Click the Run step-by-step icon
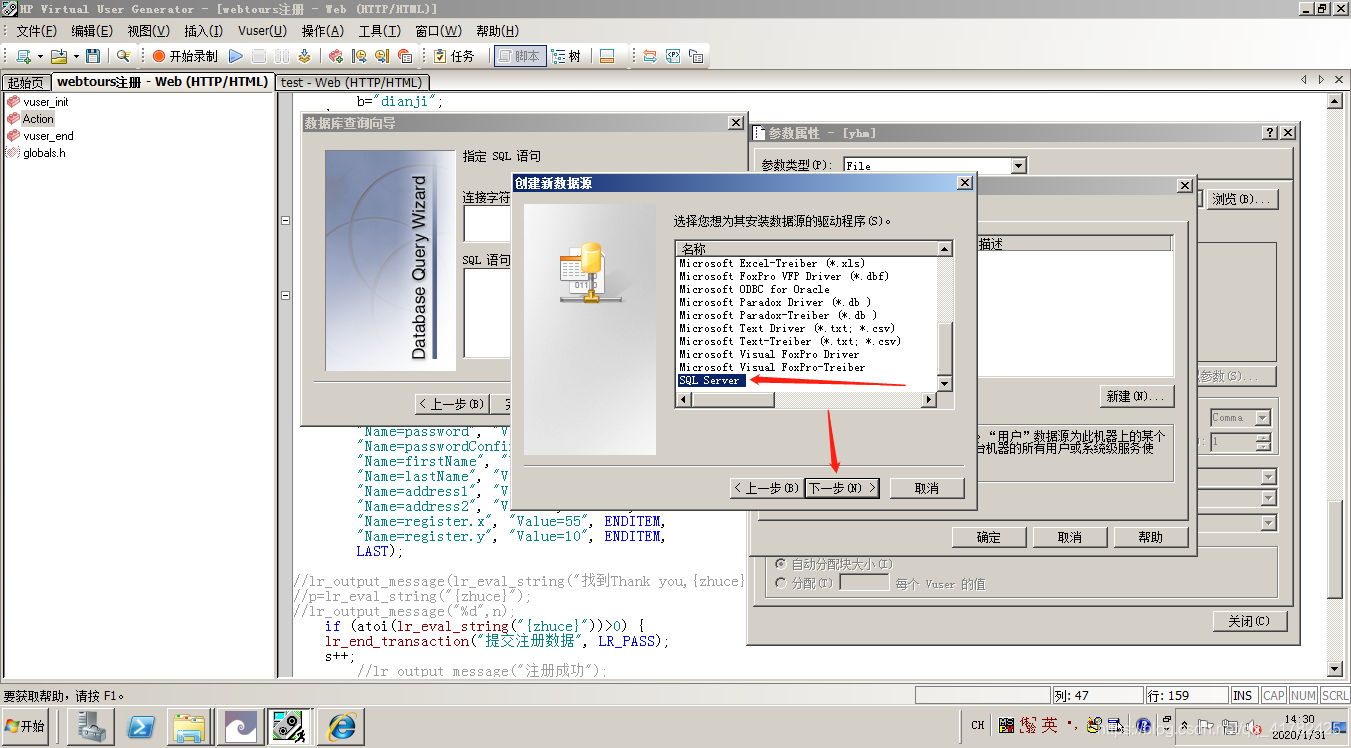Screen dimensions: 1351x748 click(304, 56)
